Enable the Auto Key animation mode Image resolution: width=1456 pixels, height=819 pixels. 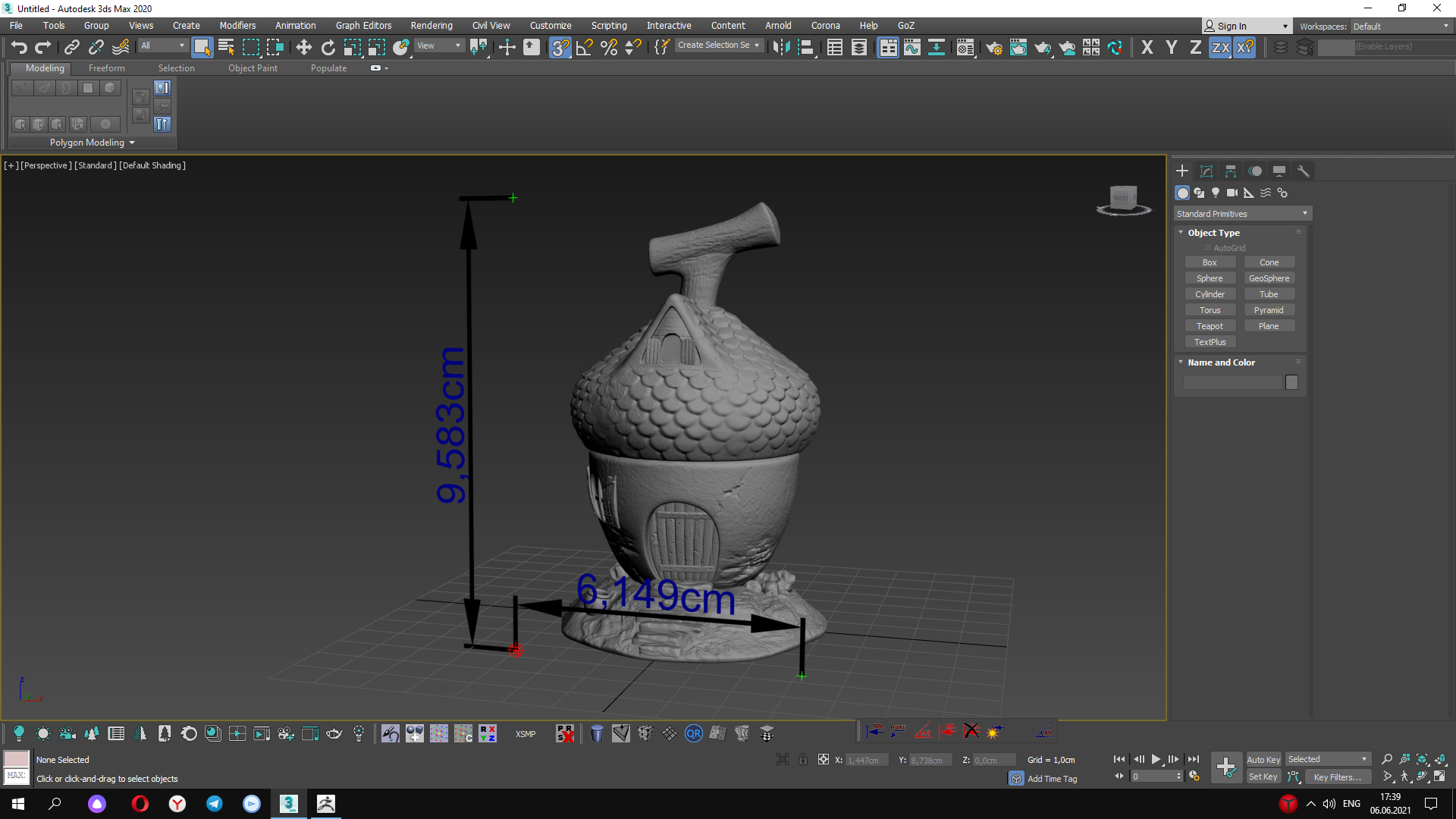point(1263,759)
